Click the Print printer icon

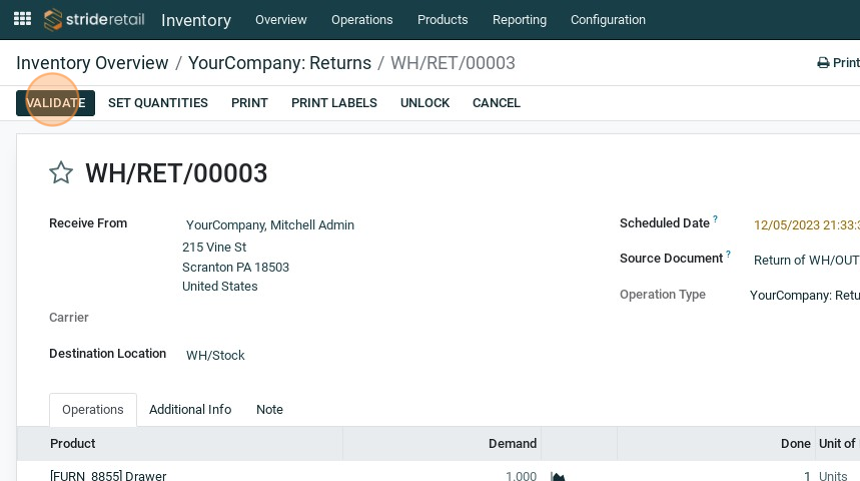pos(823,63)
